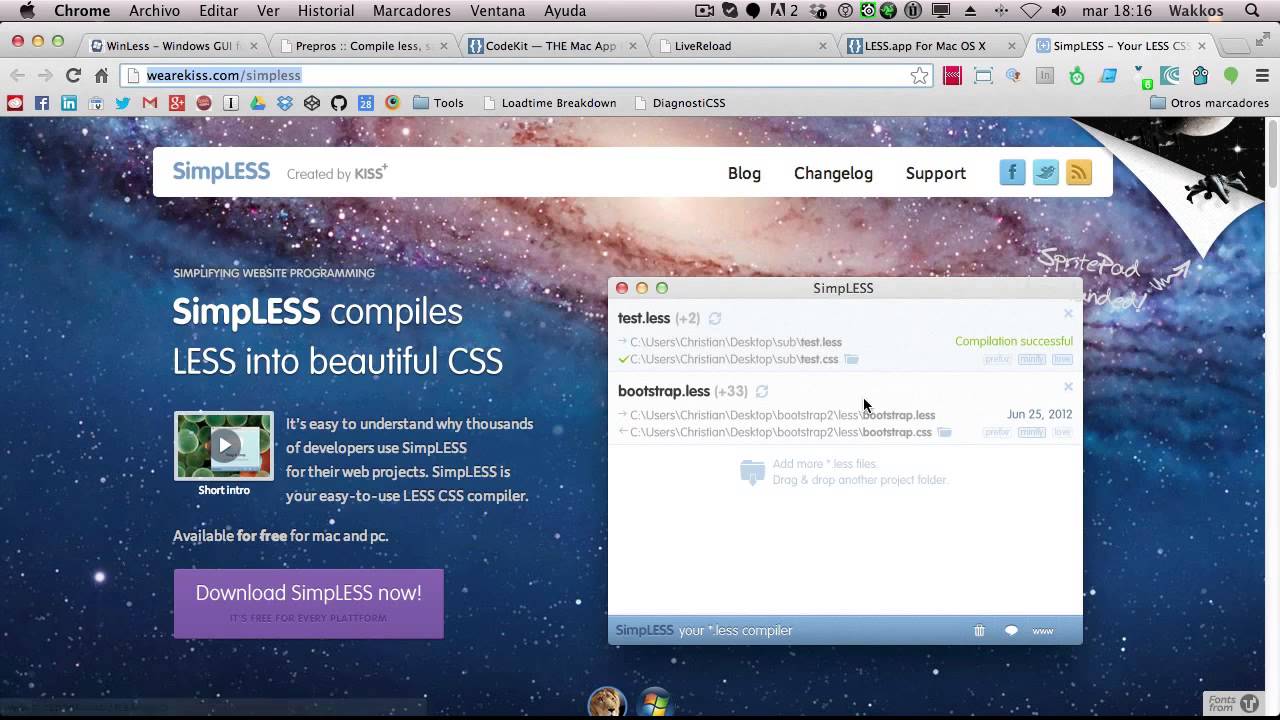Play the Short intro video thumbnail

coord(224,445)
